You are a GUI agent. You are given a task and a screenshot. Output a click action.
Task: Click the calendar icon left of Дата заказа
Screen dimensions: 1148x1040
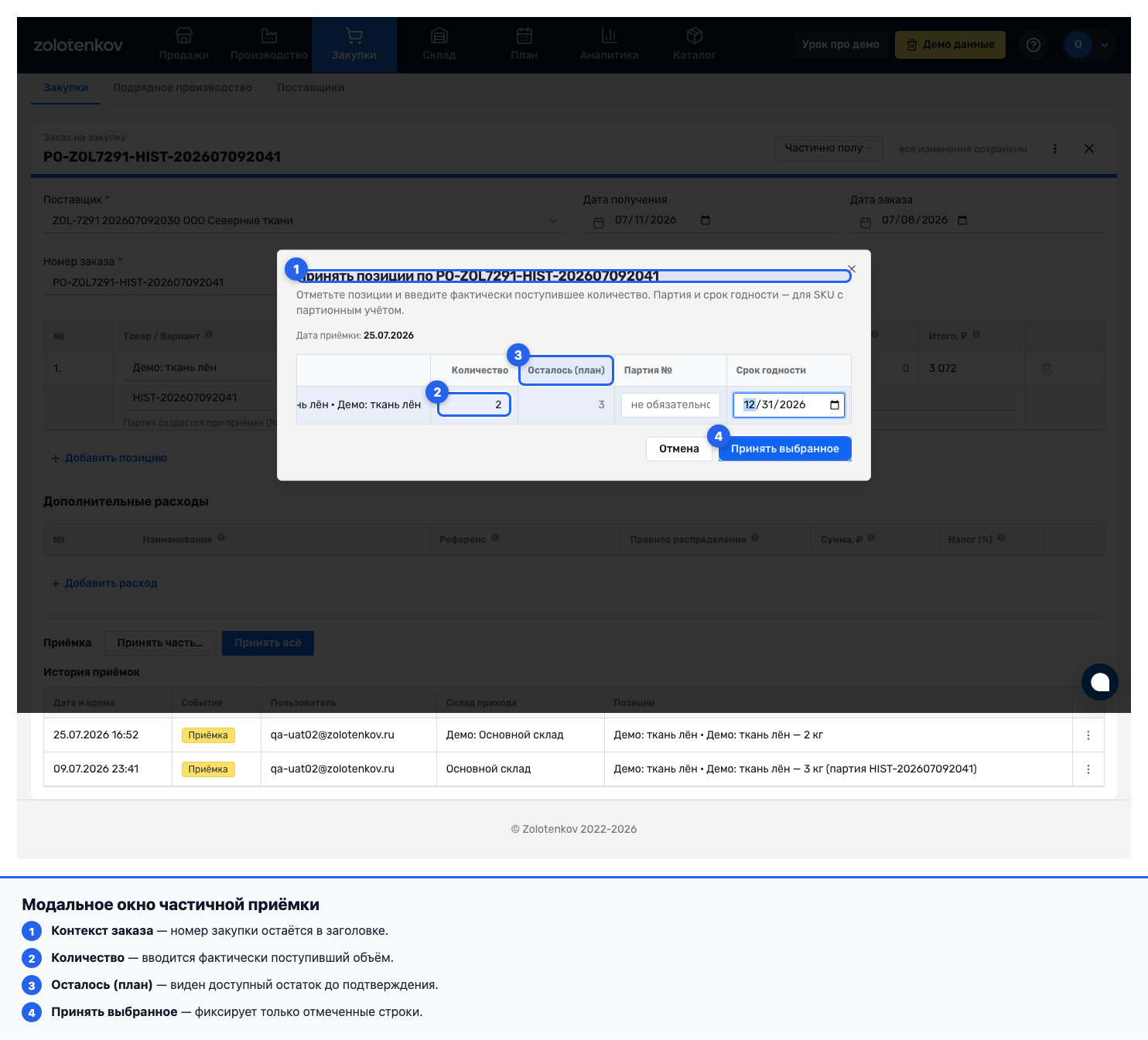(x=866, y=223)
